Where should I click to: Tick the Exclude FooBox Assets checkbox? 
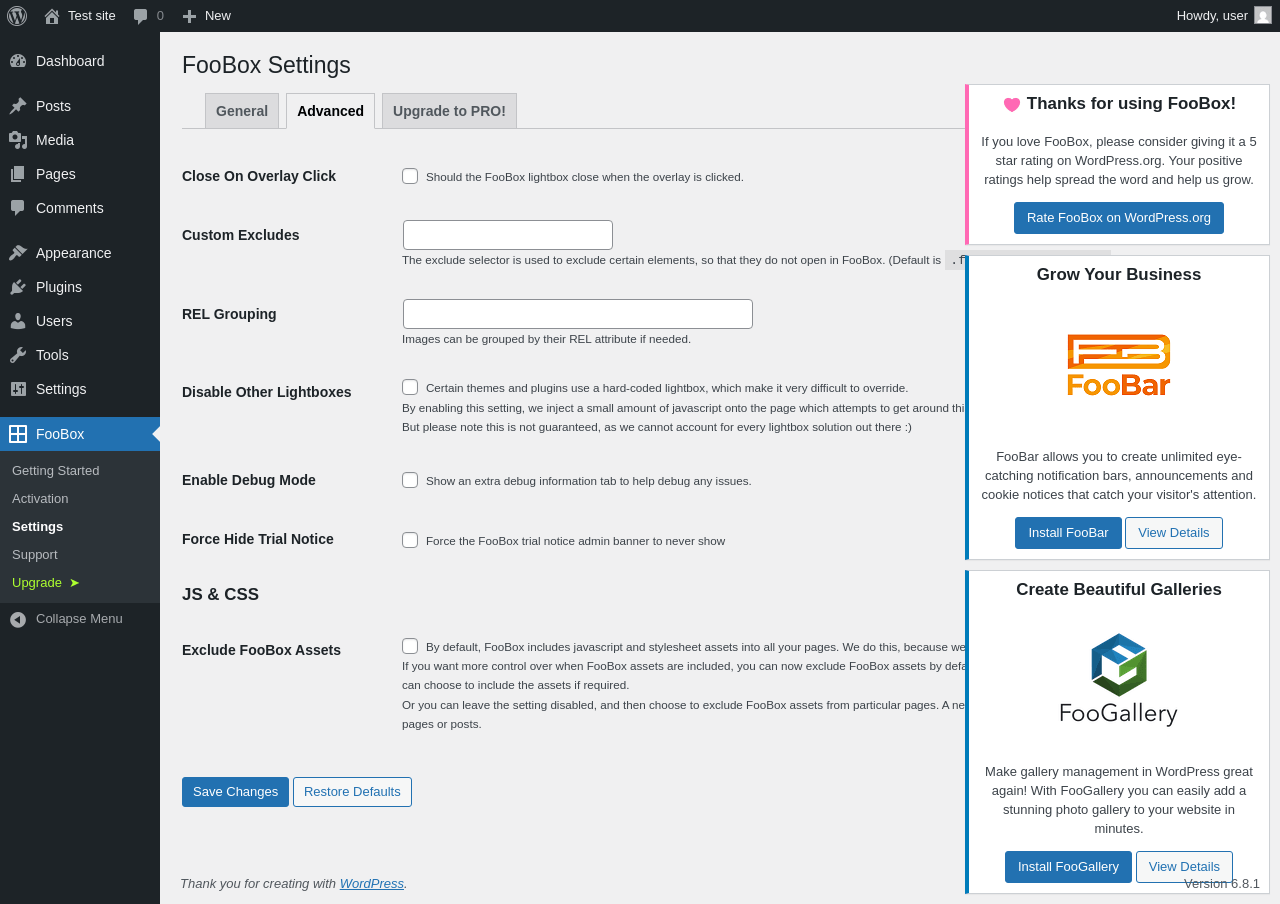(410, 646)
